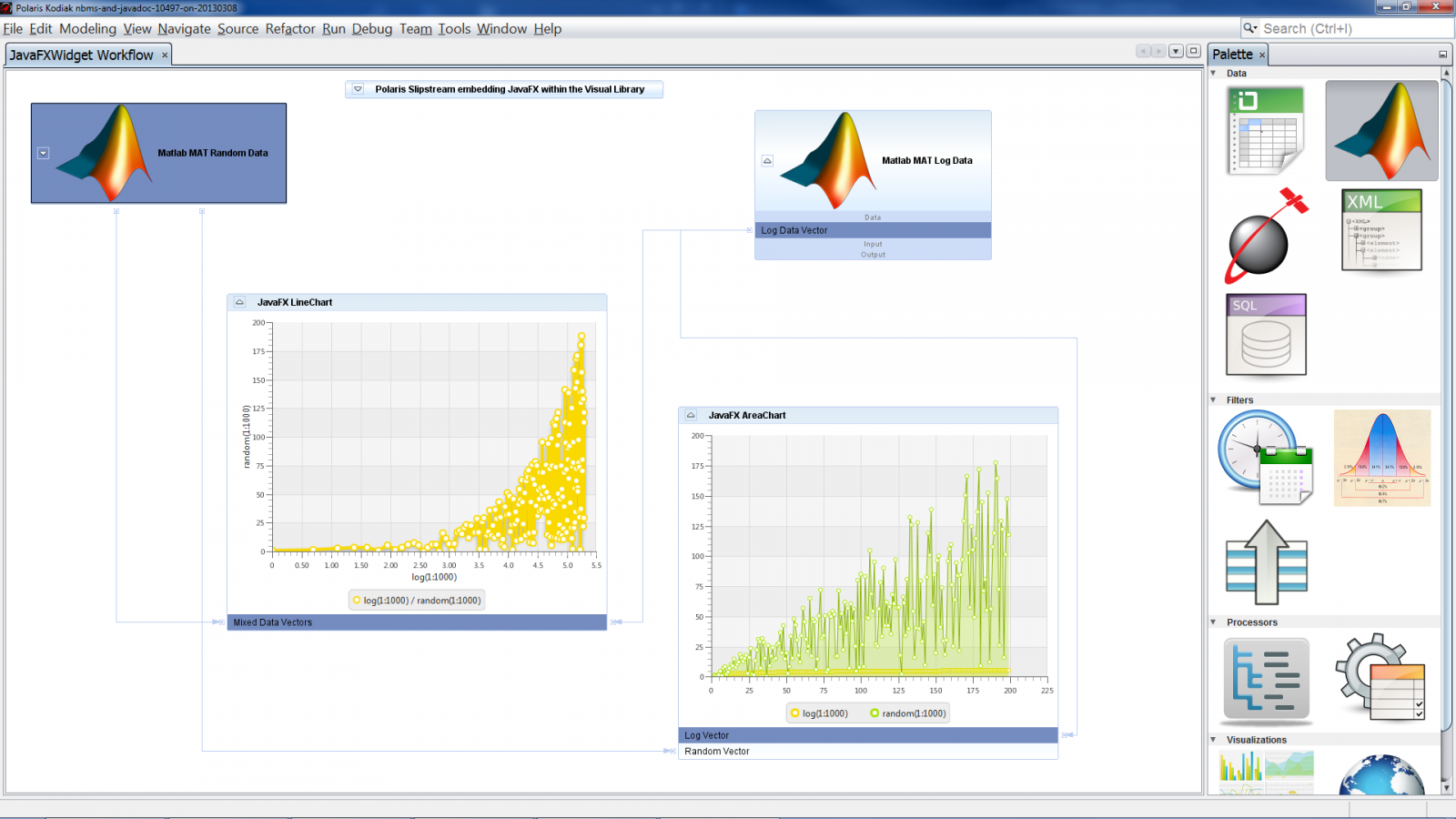Select the Matlab data icon in Palette
Image resolution: width=1456 pixels, height=819 pixels.
[x=1381, y=130]
